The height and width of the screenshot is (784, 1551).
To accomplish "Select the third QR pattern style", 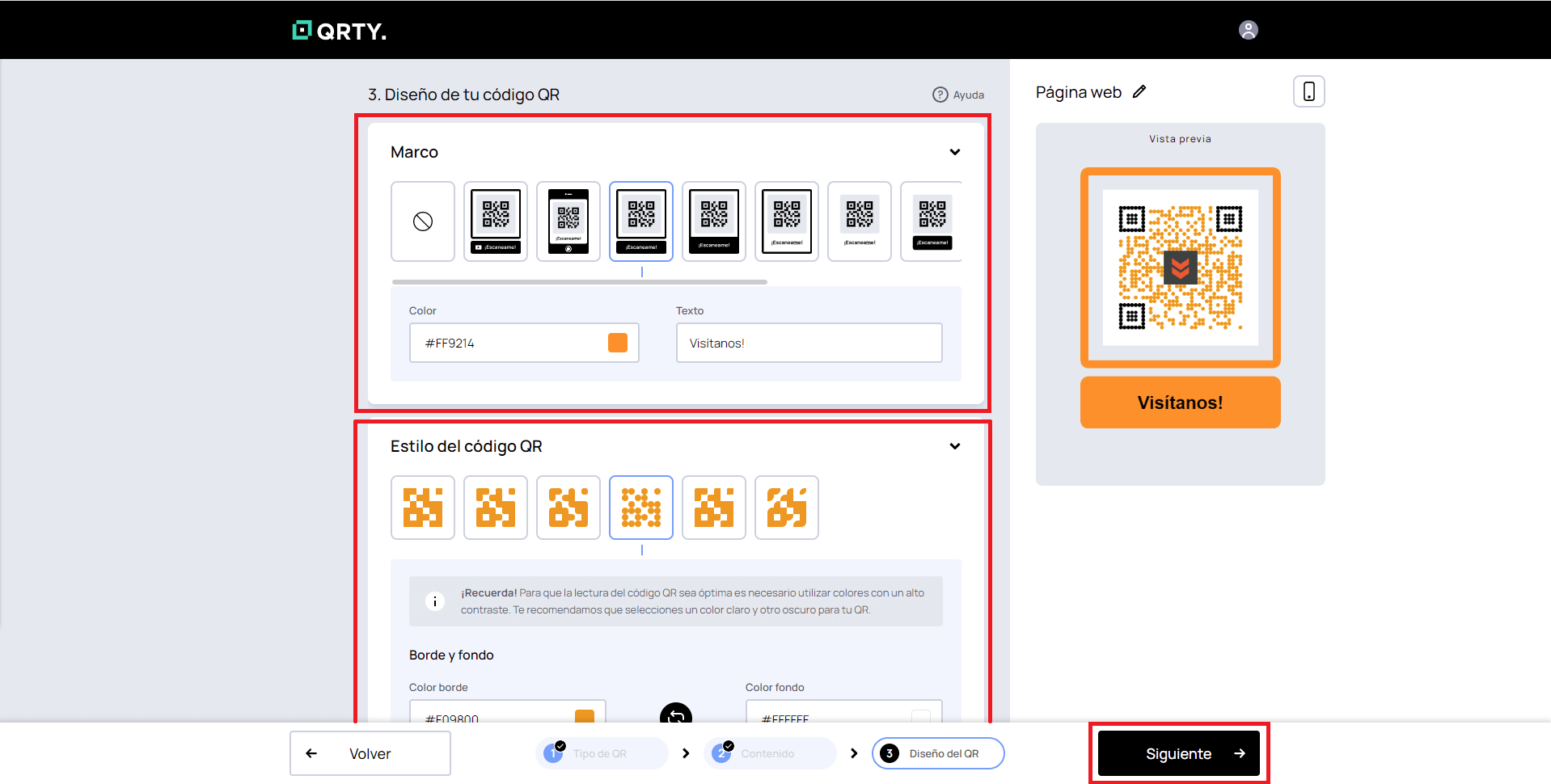I will (568, 508).
